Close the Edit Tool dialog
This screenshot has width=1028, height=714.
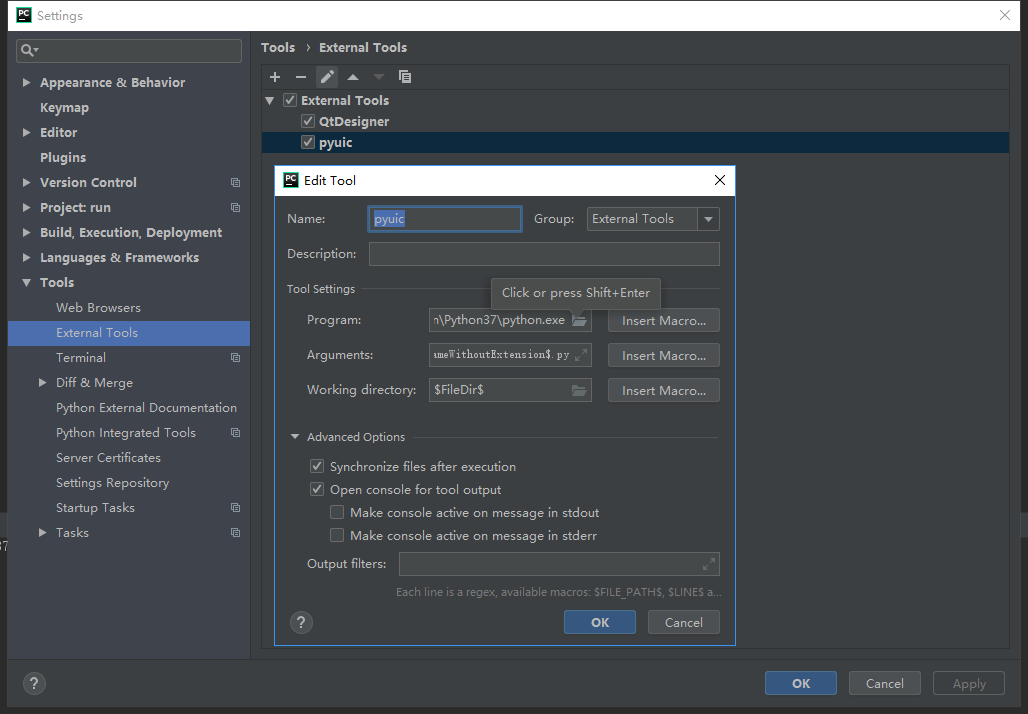tap(719, 180)
